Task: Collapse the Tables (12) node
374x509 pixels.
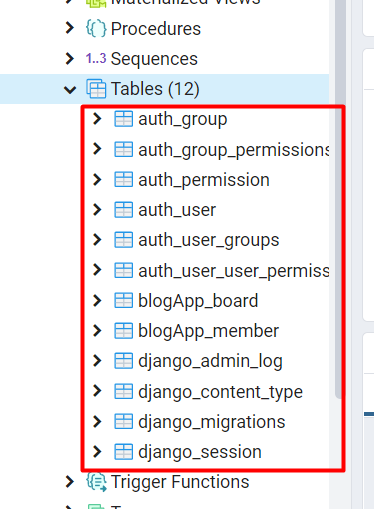Action: (70, 89)
